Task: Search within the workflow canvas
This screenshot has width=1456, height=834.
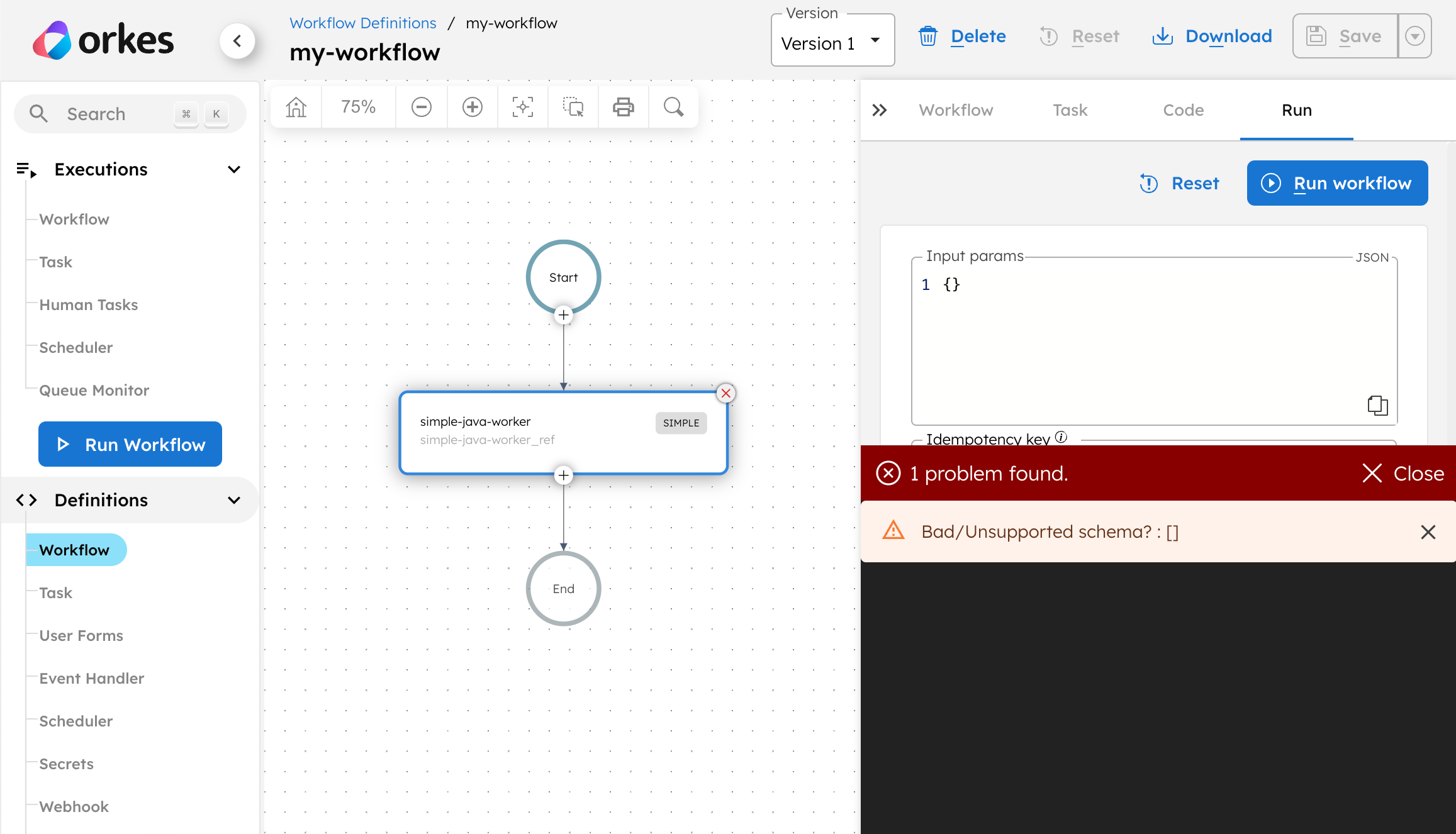Action: coord(674,107)
